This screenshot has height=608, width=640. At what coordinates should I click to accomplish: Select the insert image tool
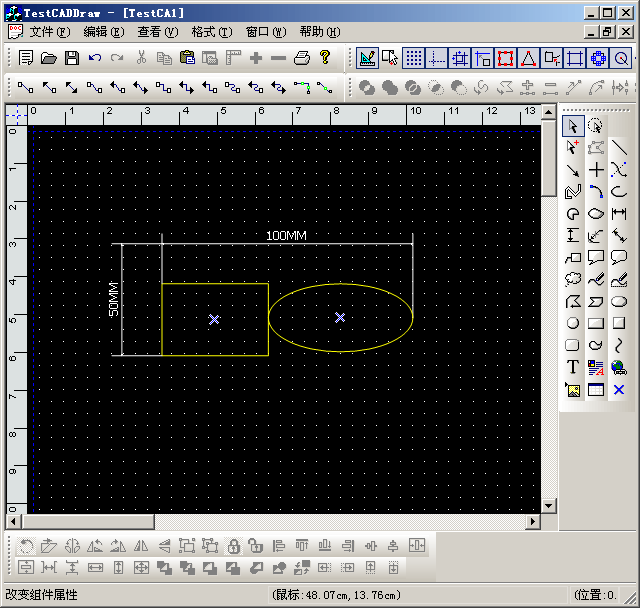(x=573, y=390)
